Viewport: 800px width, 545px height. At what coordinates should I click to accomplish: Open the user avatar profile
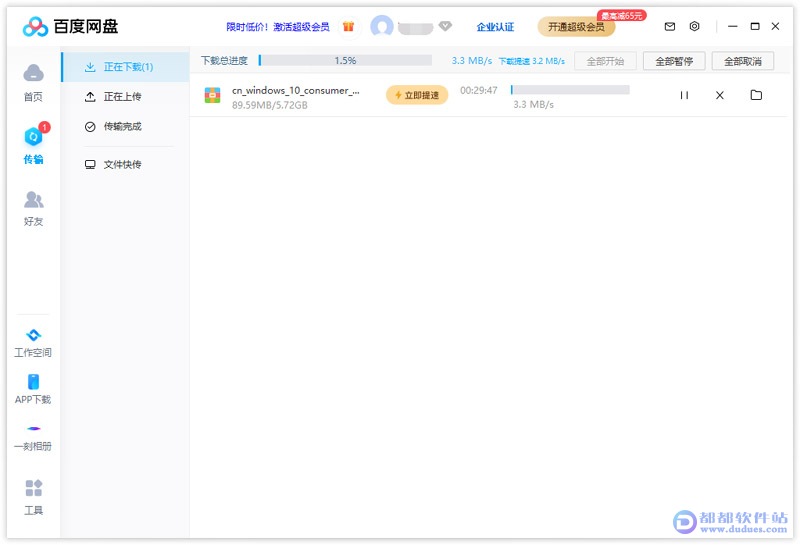[x=382, y=27]
